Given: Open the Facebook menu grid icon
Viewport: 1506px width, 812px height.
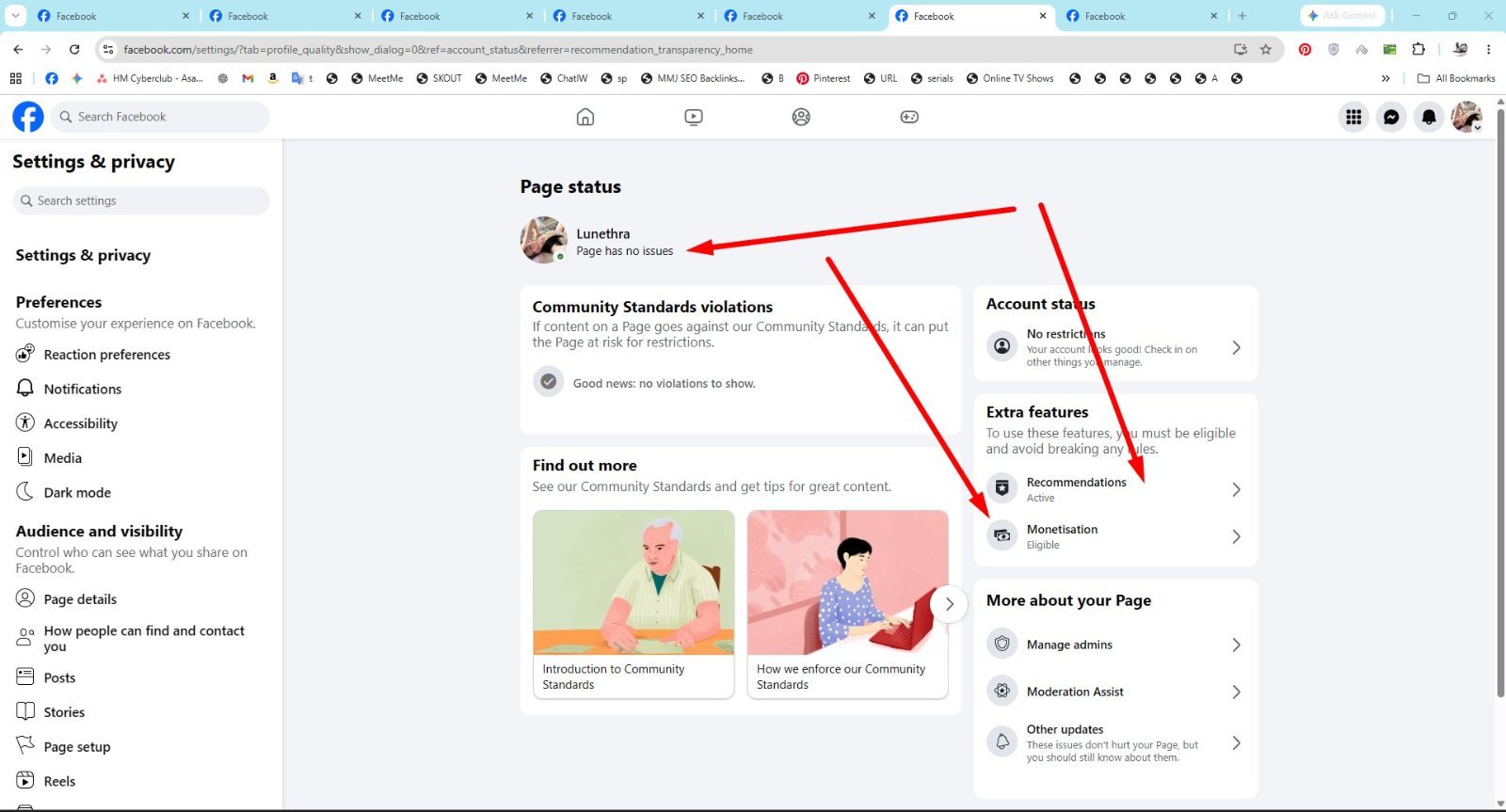Looking at the screenshot, I should click(1354, 117).
